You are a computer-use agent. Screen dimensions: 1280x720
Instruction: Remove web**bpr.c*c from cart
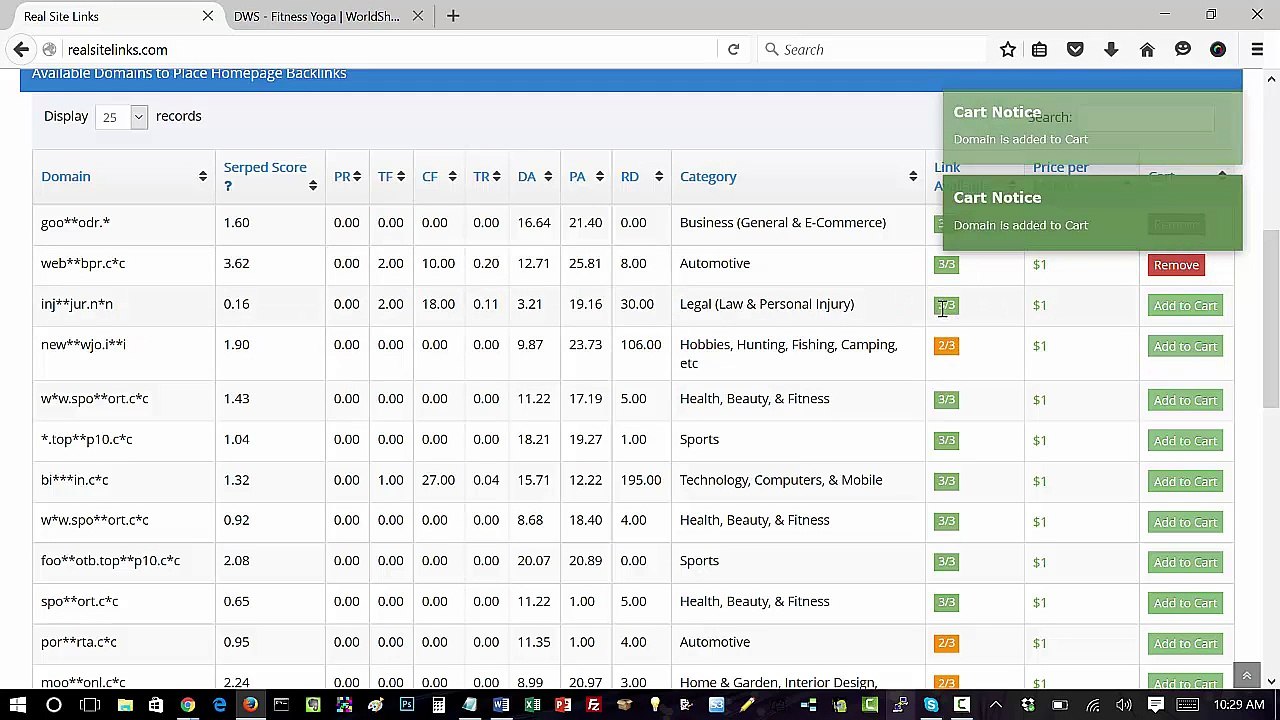(x=1176, y=265)
